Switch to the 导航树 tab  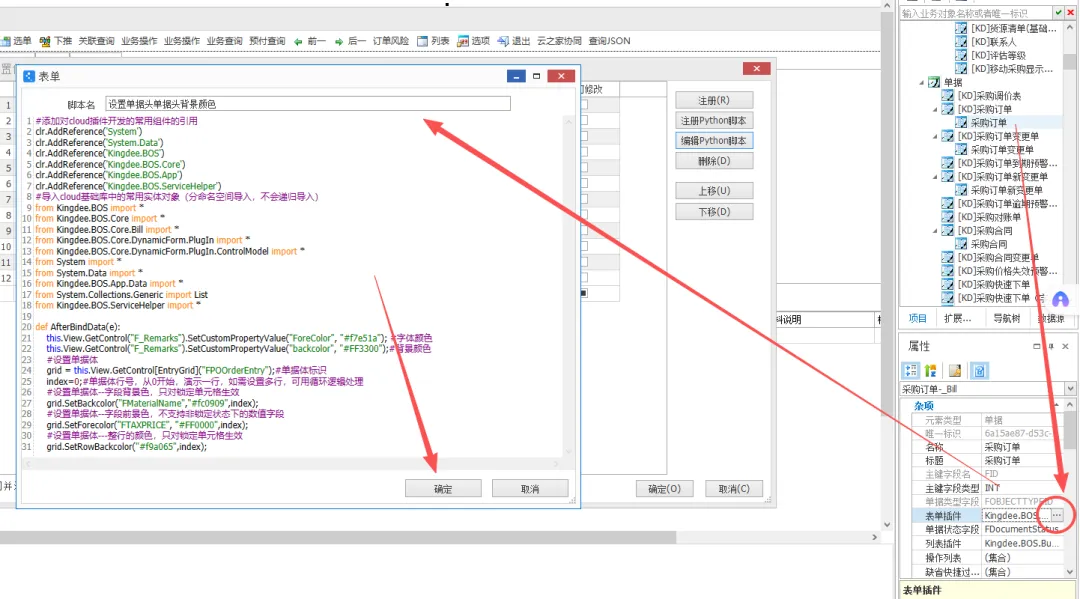(x=1006, y=318)
